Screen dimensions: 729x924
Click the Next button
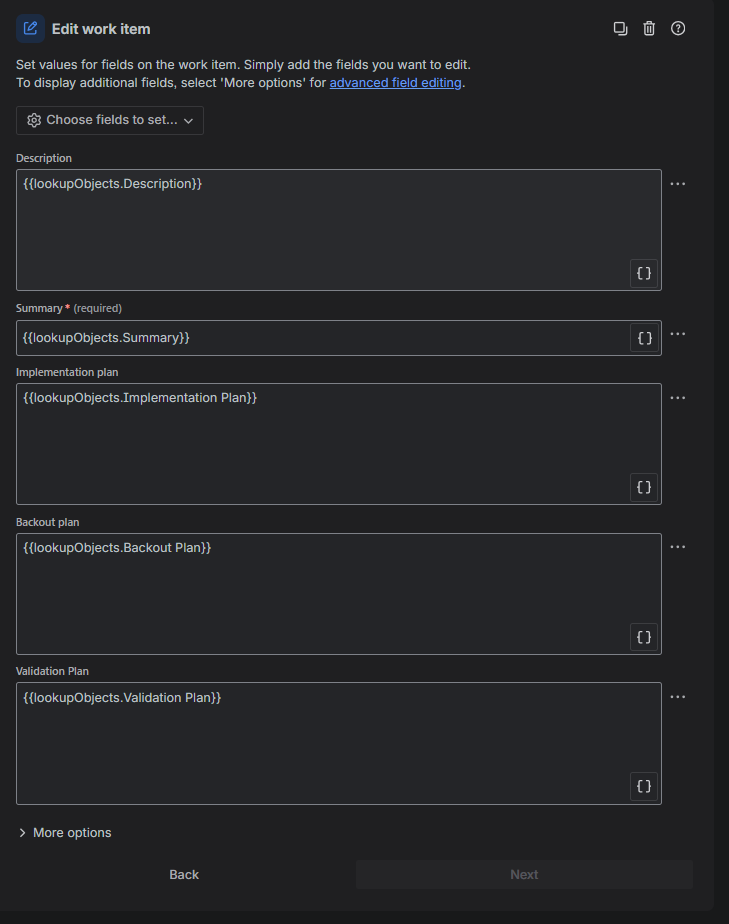pos(523,874)
